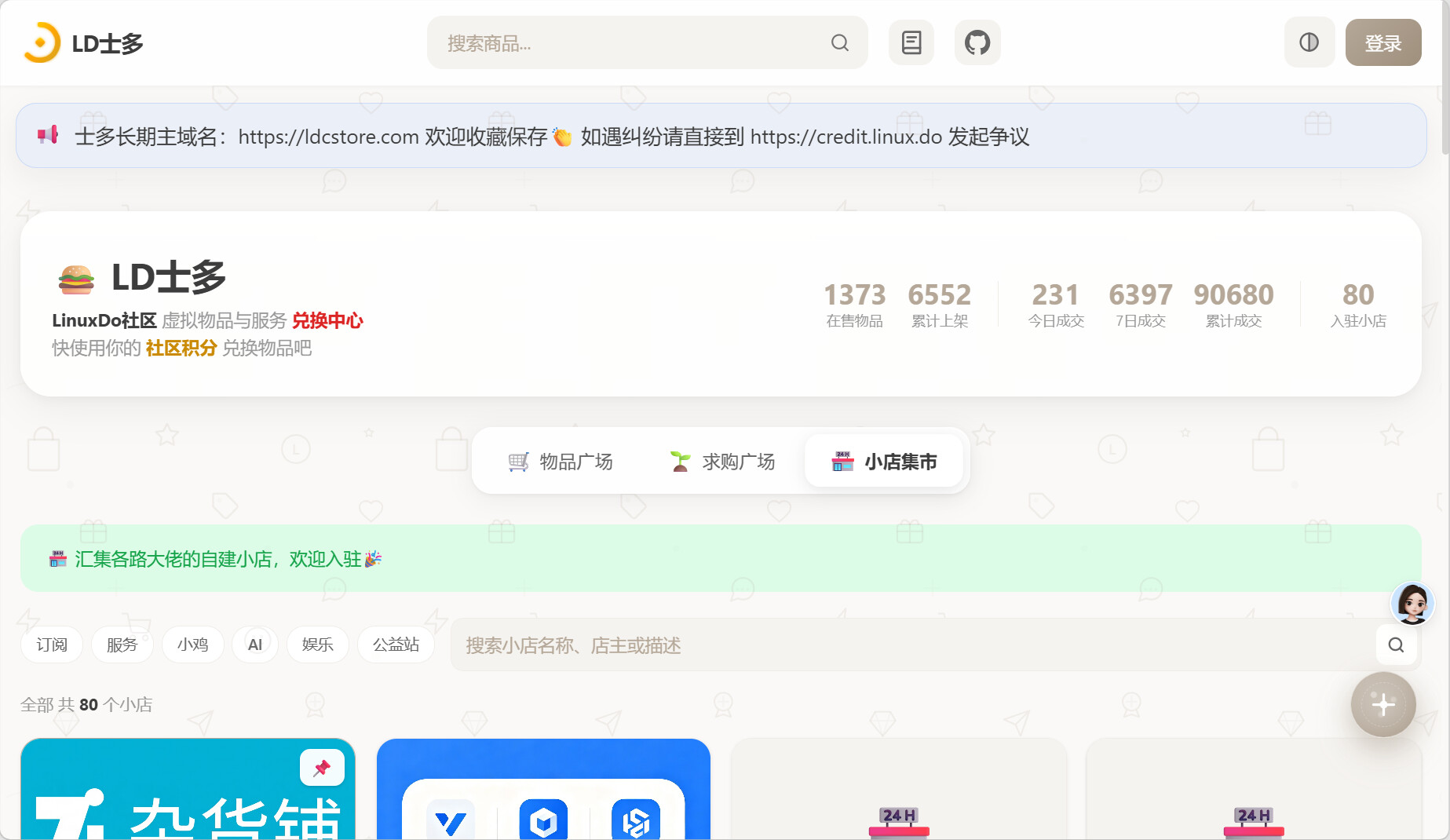Toggle the light/dark theme button

[1309, 42]
